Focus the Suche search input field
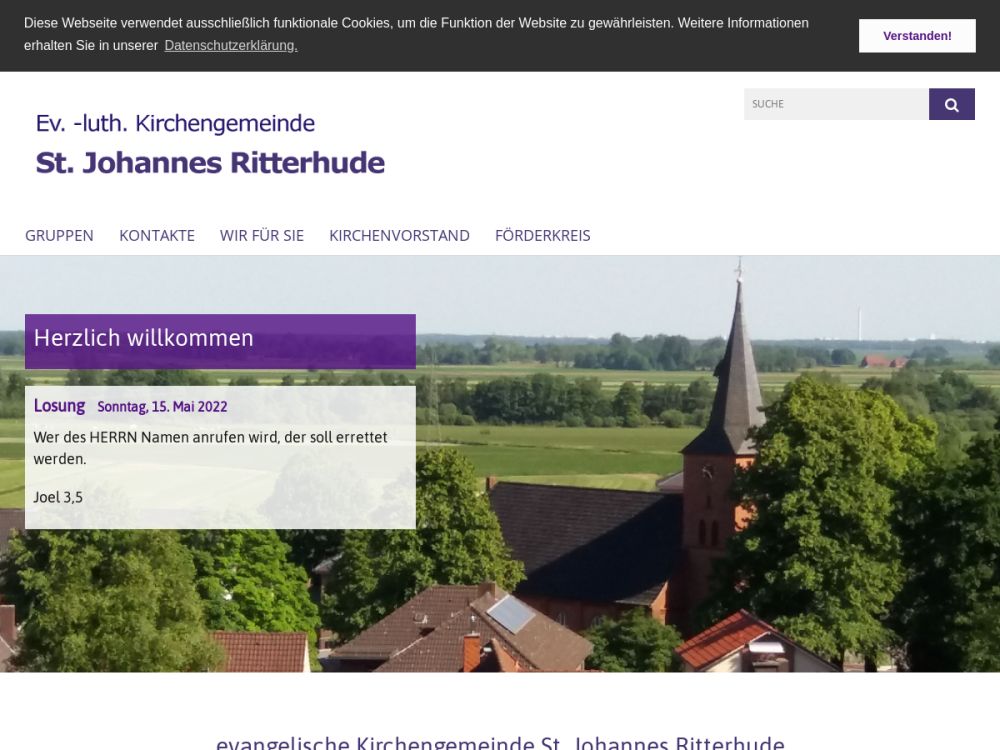 (x=835, y=104)
